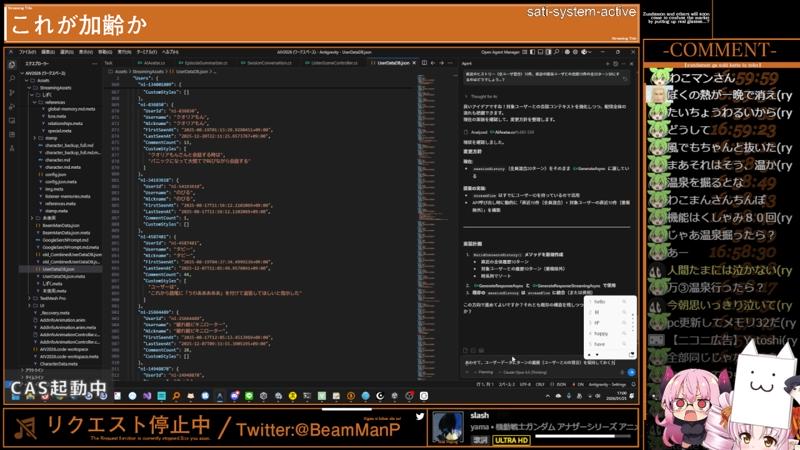800x450 pixels.
Task: Click the notification bell in status bar
Action: pos(633,384)
